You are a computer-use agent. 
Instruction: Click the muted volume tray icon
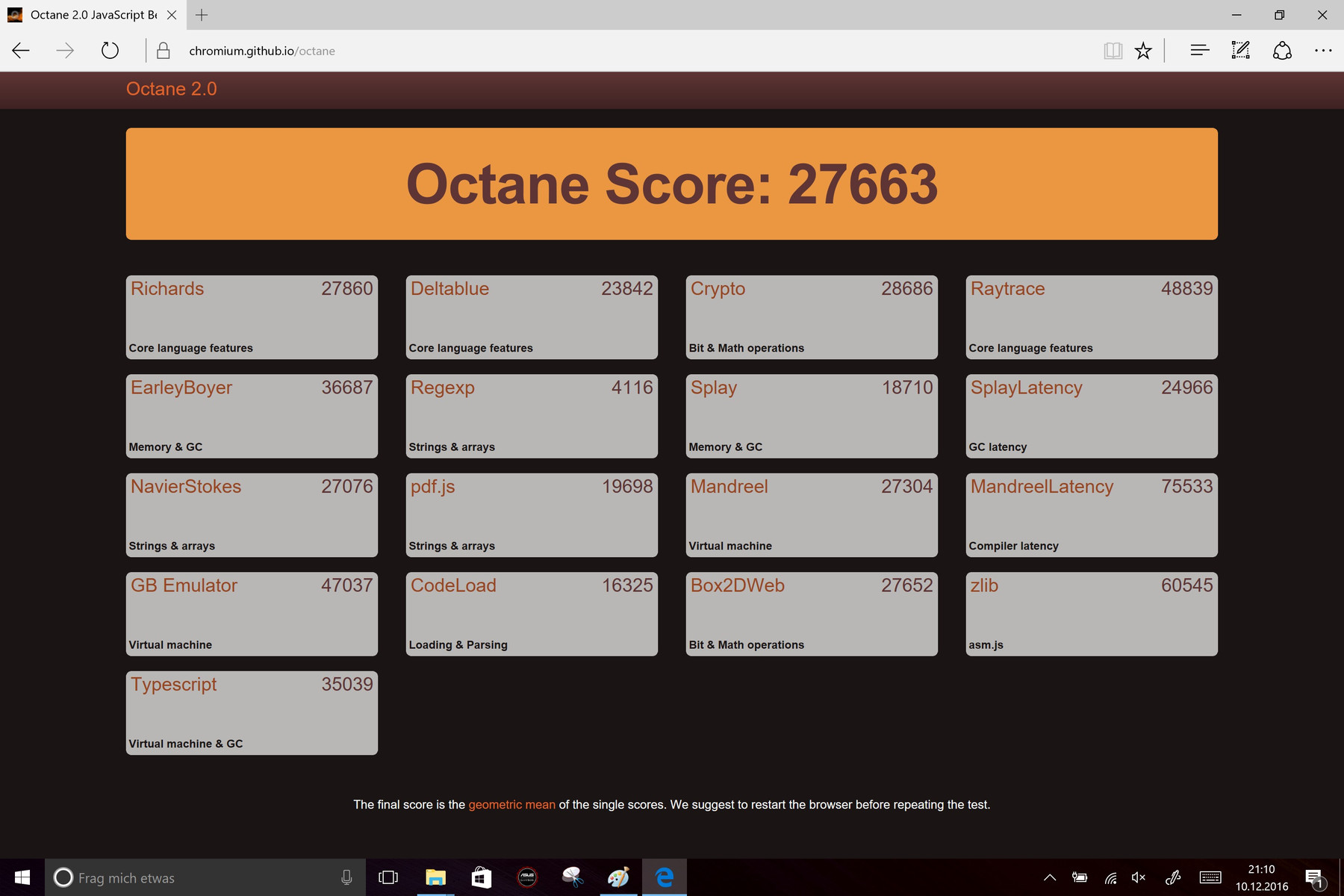(x=1139, y=877)
